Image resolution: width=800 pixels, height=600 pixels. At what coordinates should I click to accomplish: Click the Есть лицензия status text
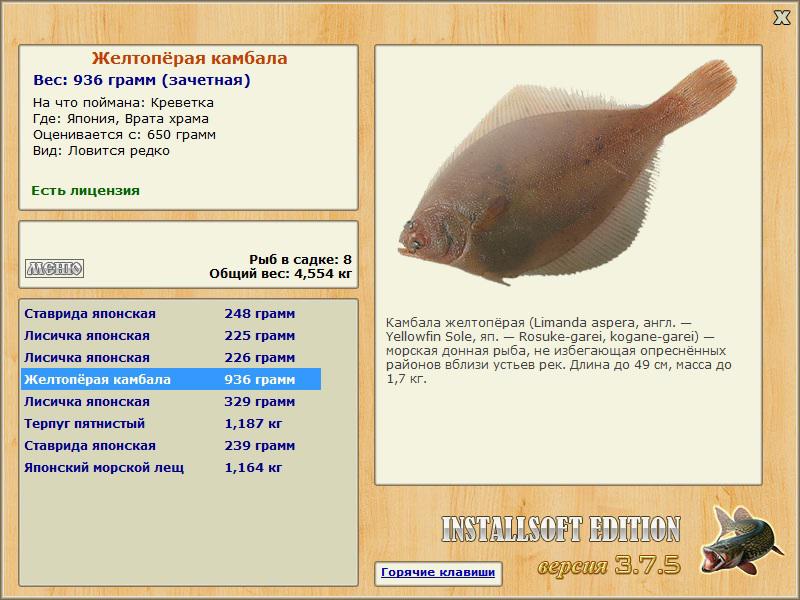point(85,191)
